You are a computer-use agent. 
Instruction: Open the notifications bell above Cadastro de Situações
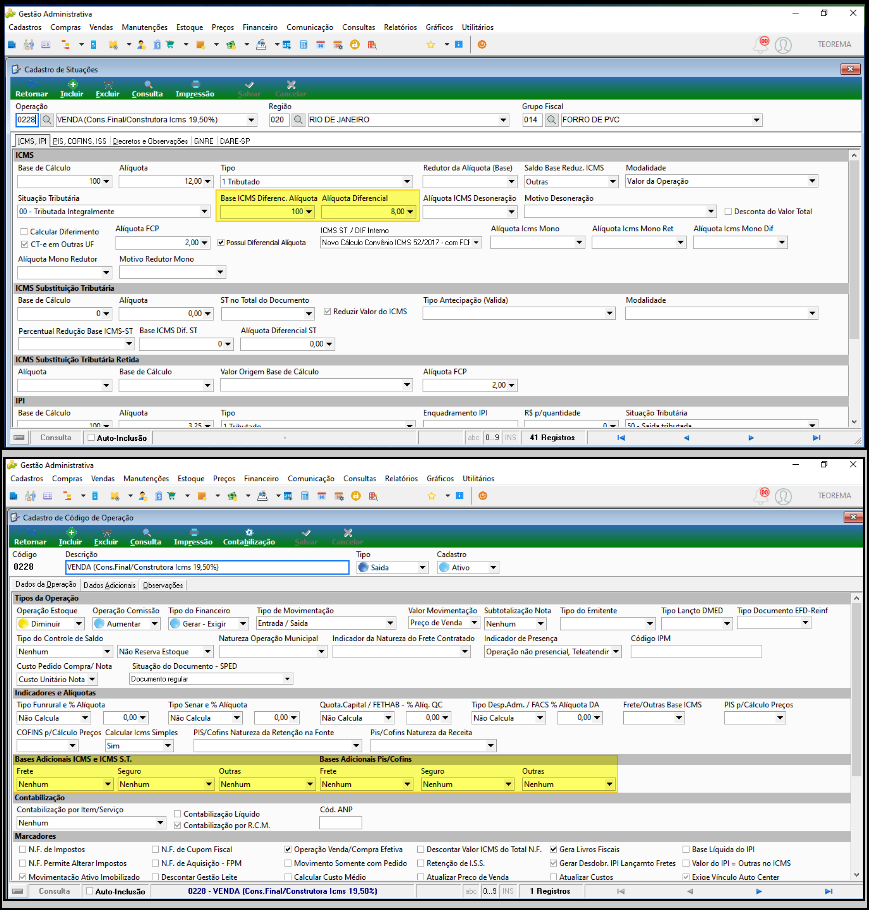click(x=760, y=45)
